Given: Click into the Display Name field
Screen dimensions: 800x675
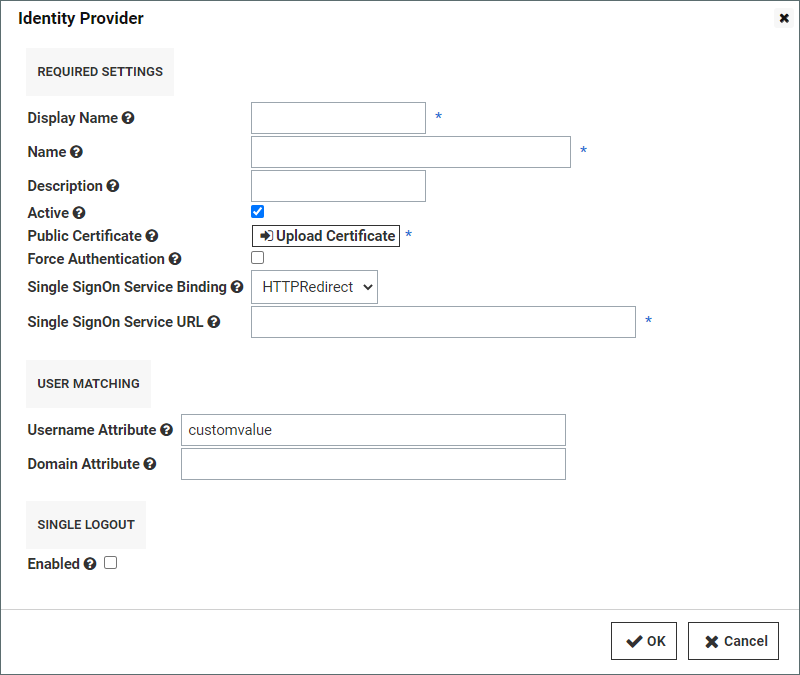Looking at the screenshot, I should pyautogui.click(x=338, y=118).
